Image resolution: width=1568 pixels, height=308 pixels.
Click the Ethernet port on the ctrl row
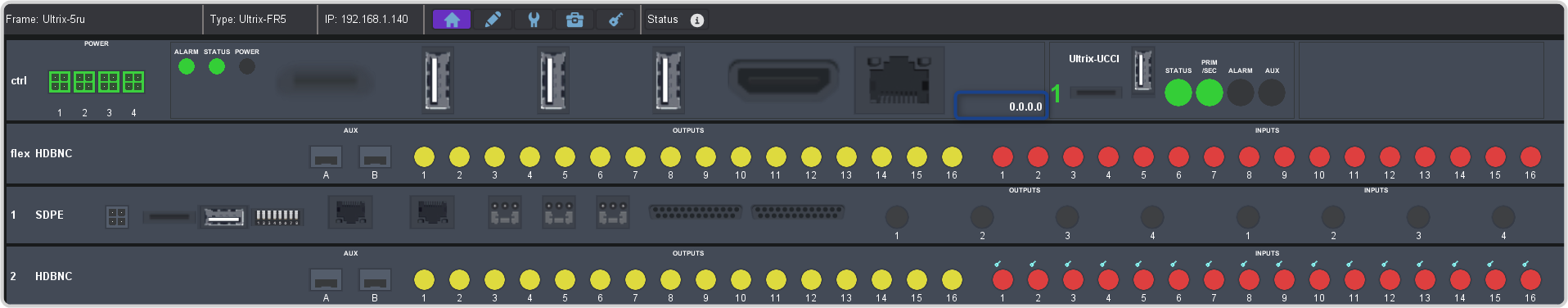(x=899, y=79)
